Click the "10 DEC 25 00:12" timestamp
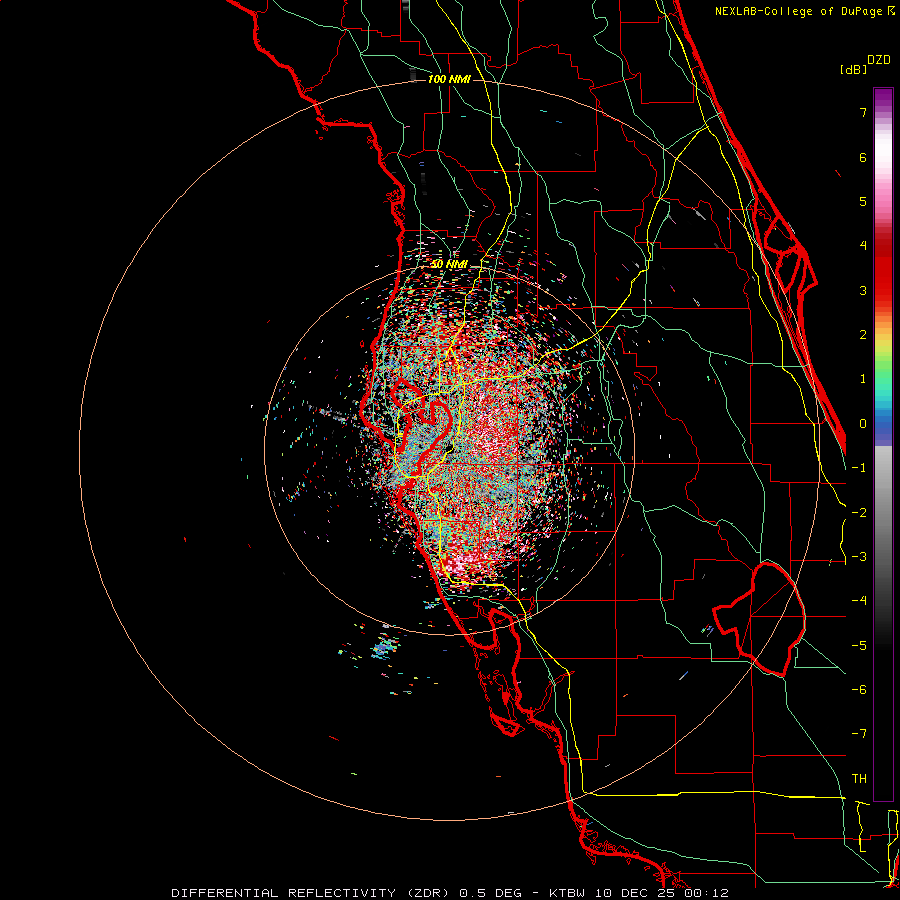Image resolution: width=900 pixels, height=900 pixels. [x=662, y=893]
